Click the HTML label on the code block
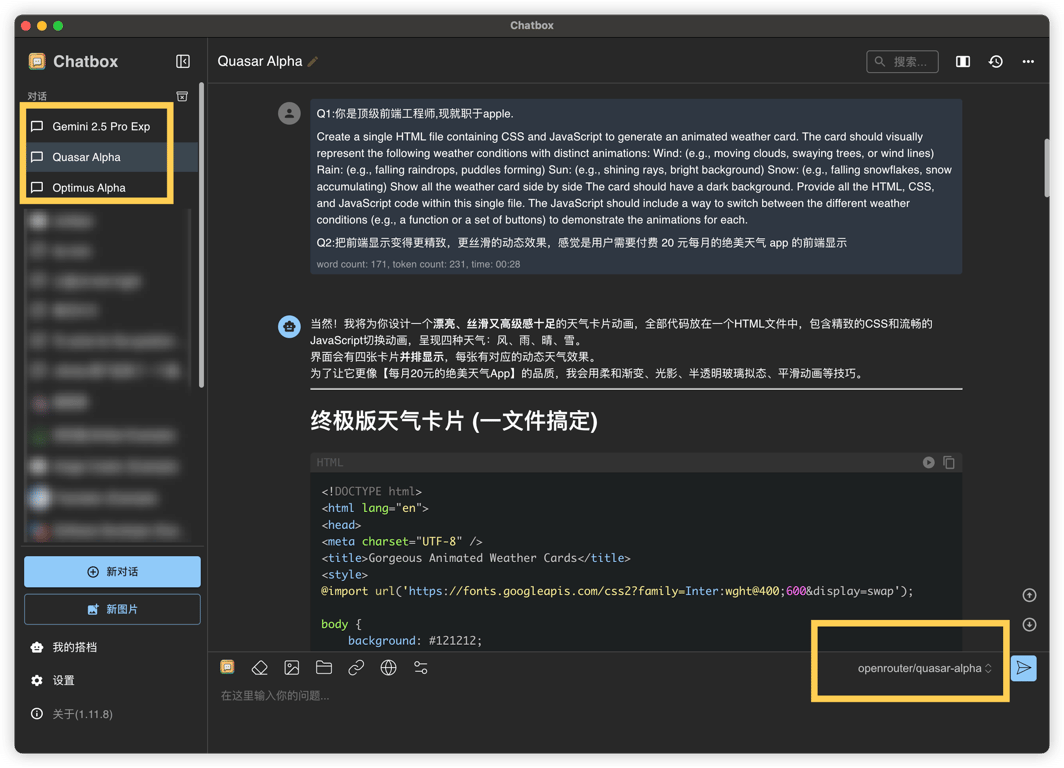Screen dimensions: 1064x768 tap(330, 462)
